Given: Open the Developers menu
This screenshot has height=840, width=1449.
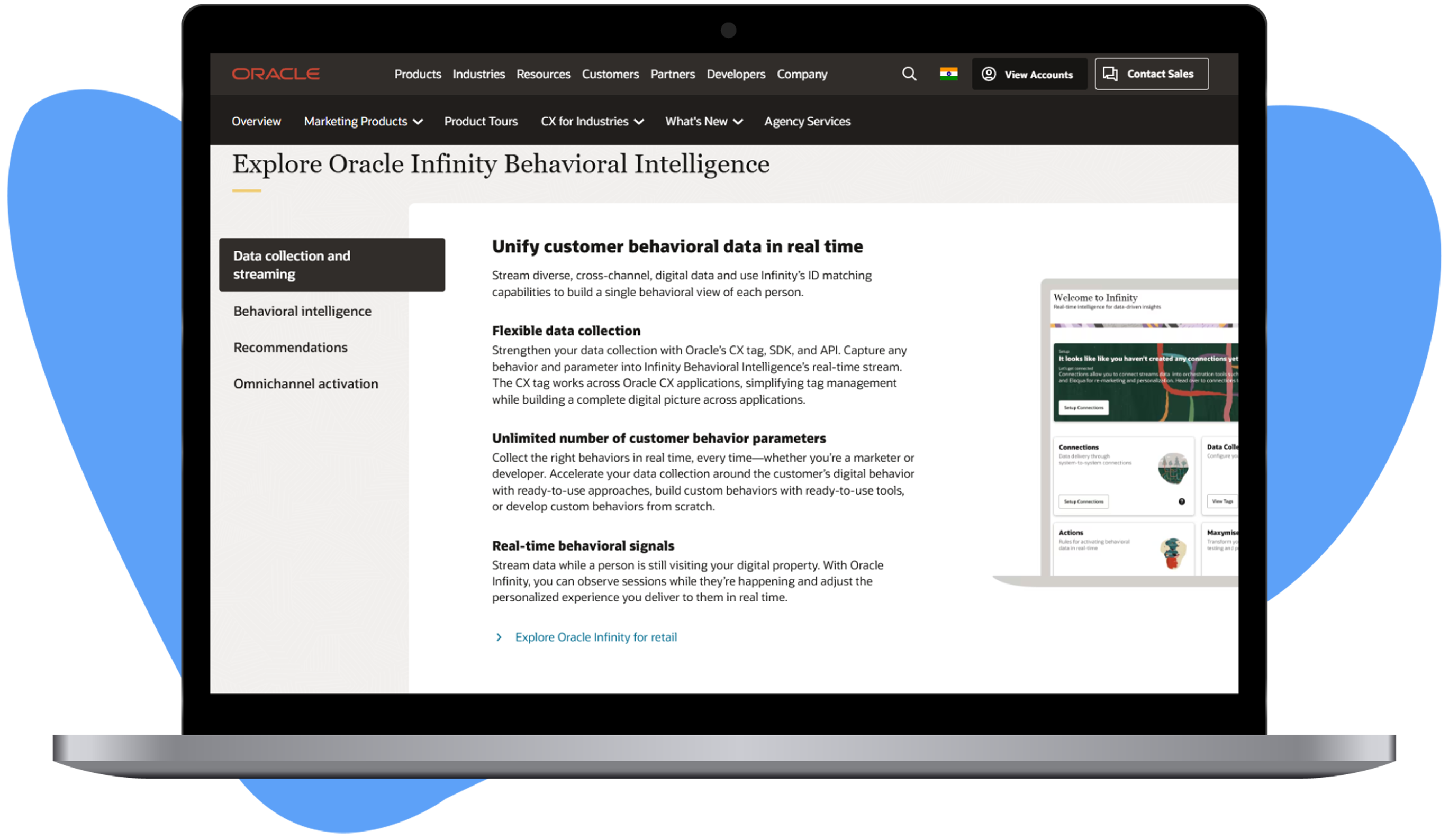Looking at the screenshot, I should point(736,74).
